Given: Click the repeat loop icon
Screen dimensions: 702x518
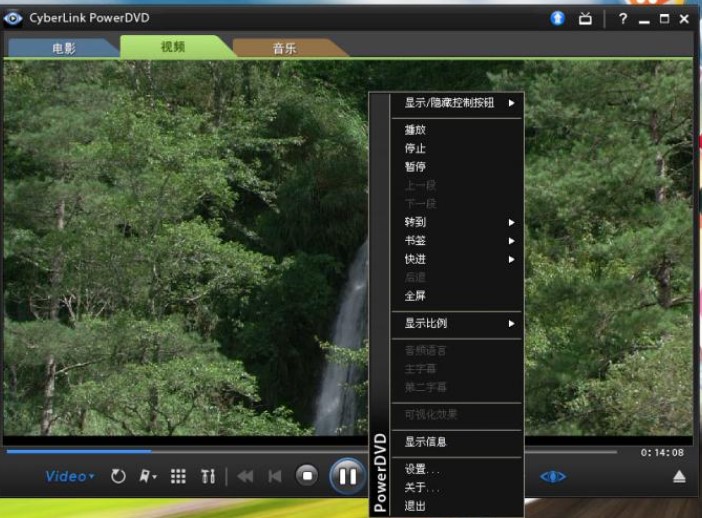Looking at the screenshot, I should coord(118,477).
